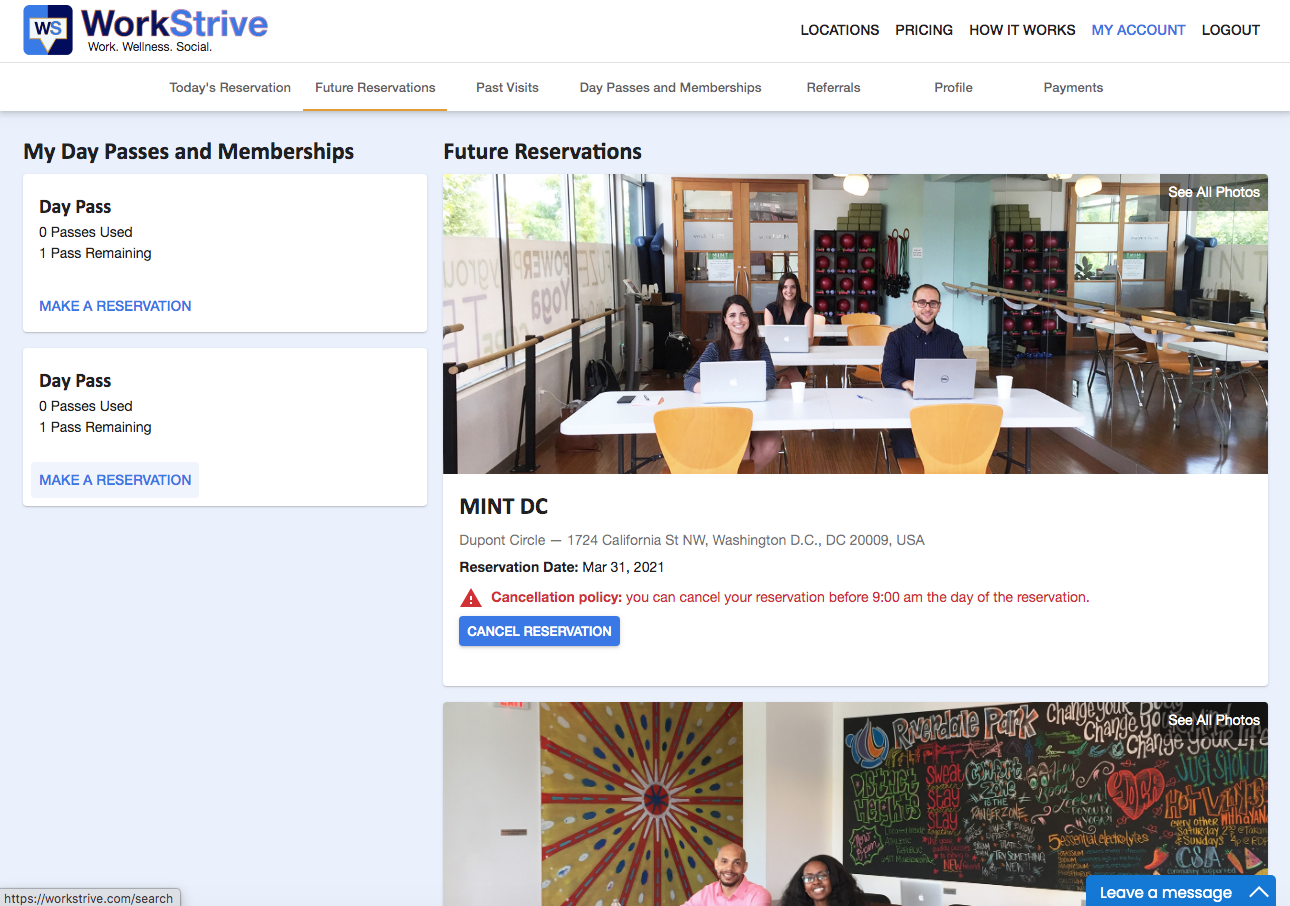Open HOW IT WORKS page
Image resolution: width=1290 pixels, height=906 pixels.
[1022, 30]
